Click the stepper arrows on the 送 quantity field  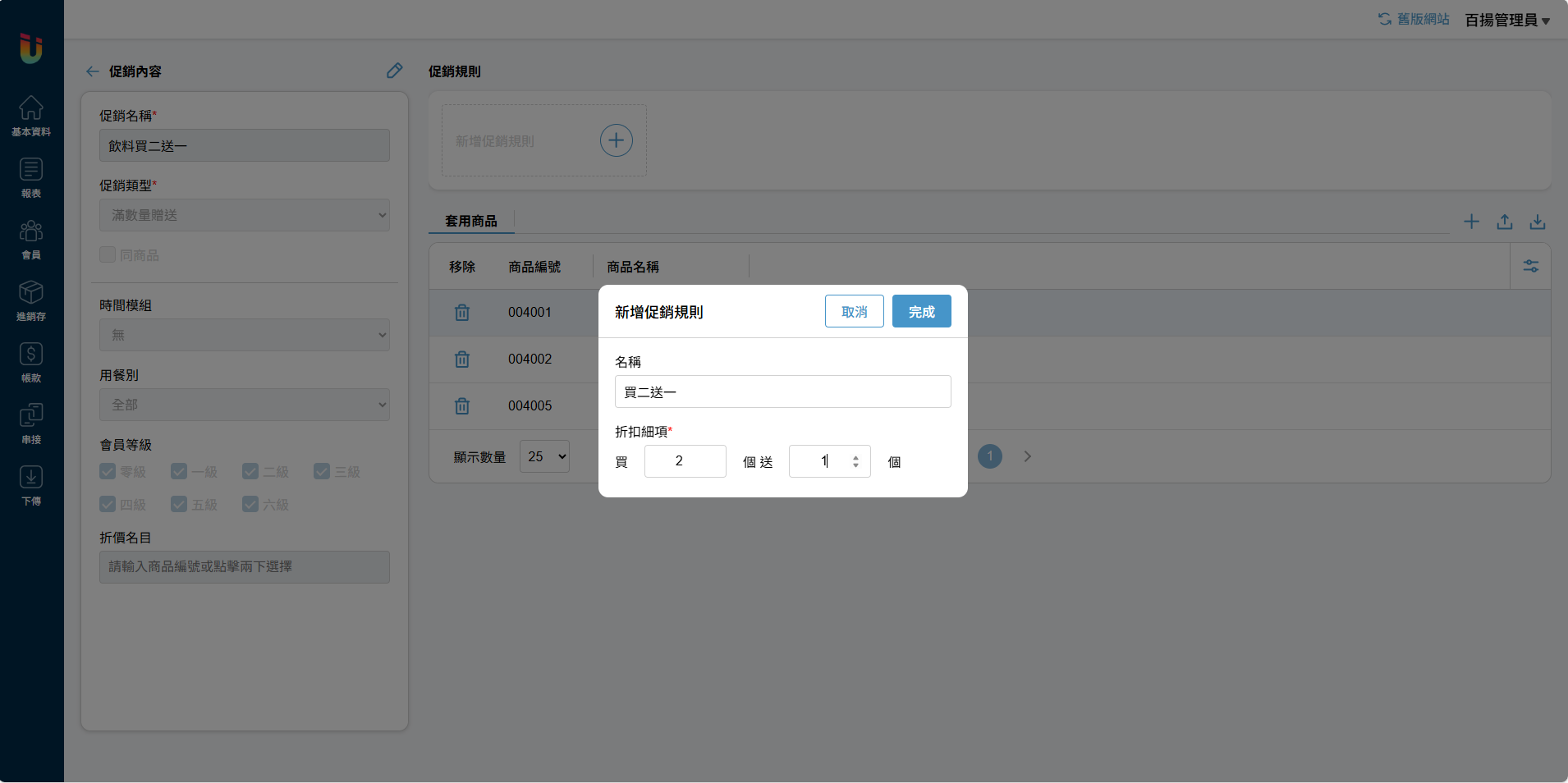click(855, 461)
